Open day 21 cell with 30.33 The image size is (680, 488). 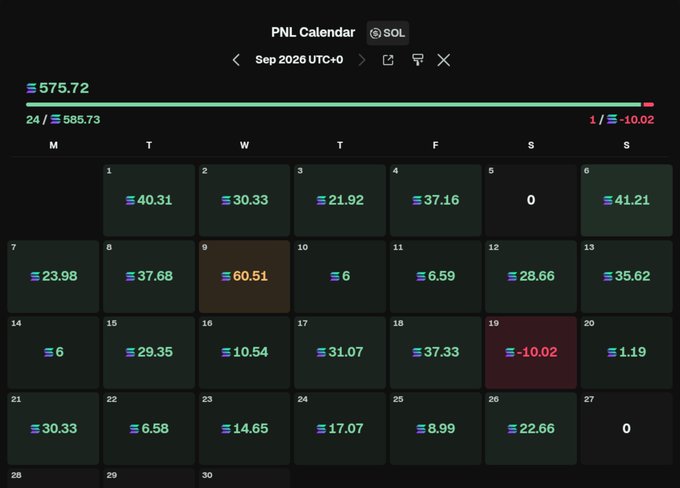tap(53, 429)
